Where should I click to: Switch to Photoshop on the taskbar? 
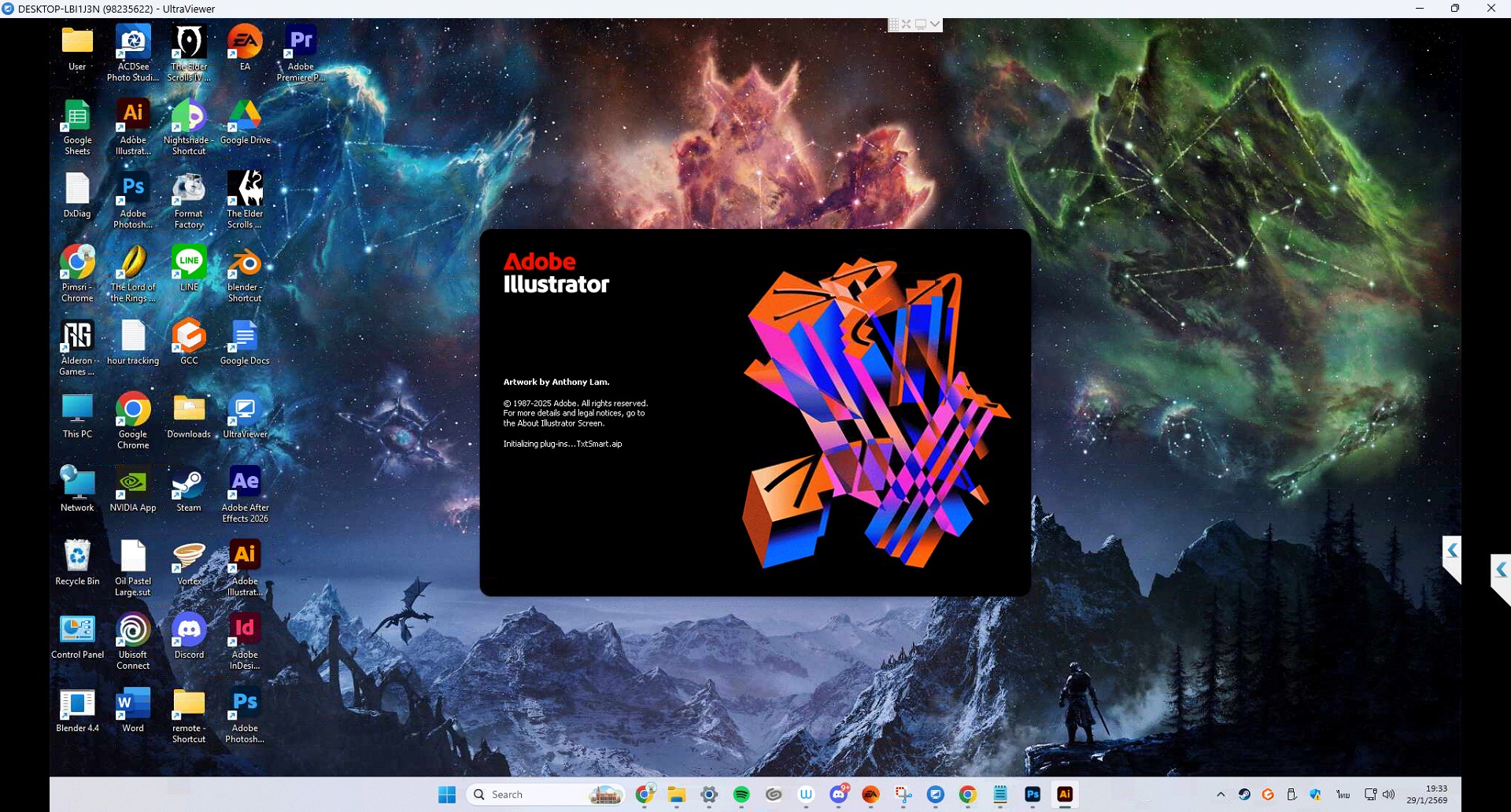[1033, 795]
